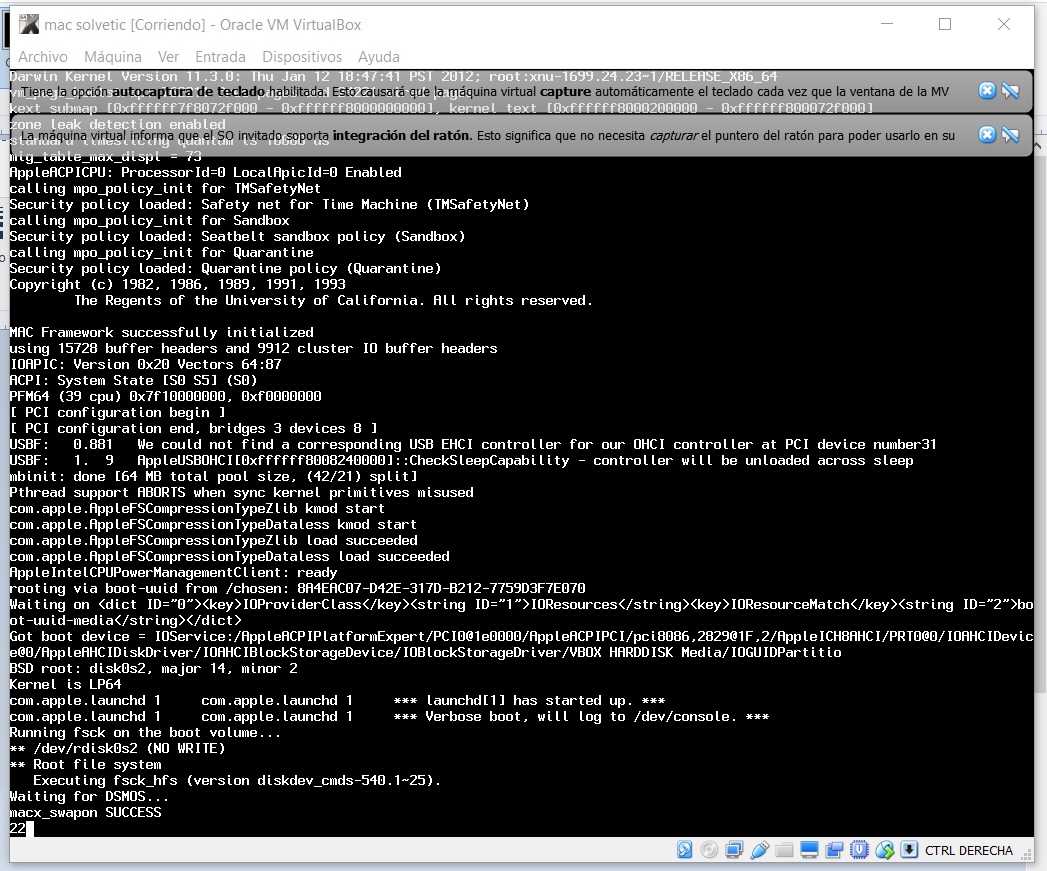This screenshot has width=1047, height=871.
Task: Minimize the VirtualBox window
Action: (887, 24)
